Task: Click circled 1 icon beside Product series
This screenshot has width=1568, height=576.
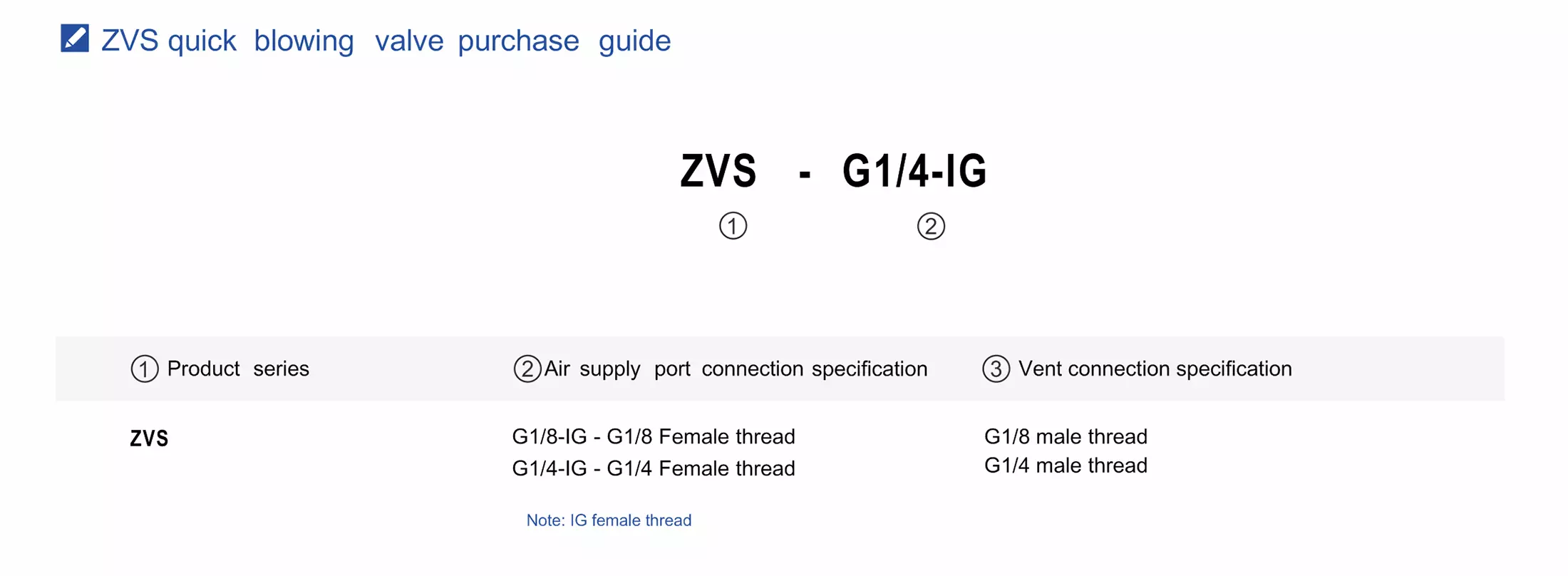Action: click(x=145, y=369)
